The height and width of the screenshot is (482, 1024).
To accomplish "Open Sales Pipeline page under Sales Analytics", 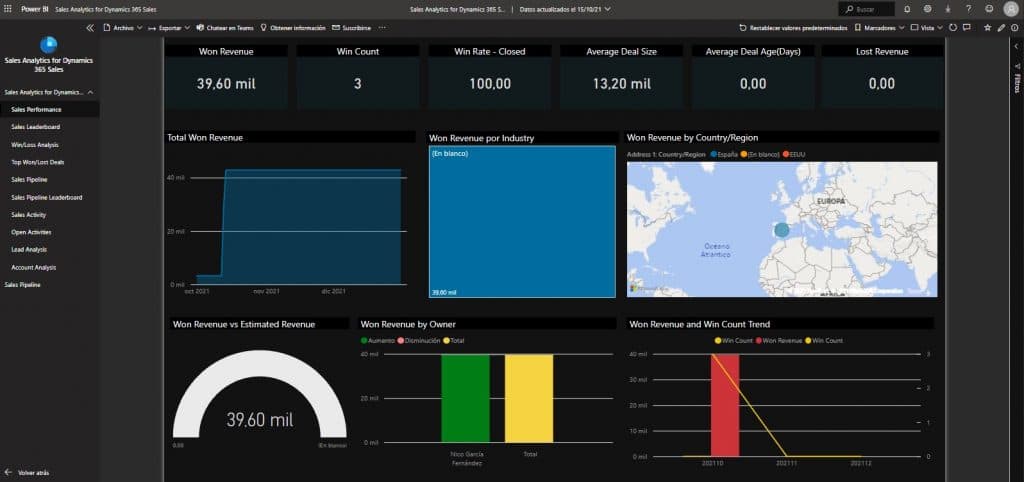I will [x=50, y=180].
